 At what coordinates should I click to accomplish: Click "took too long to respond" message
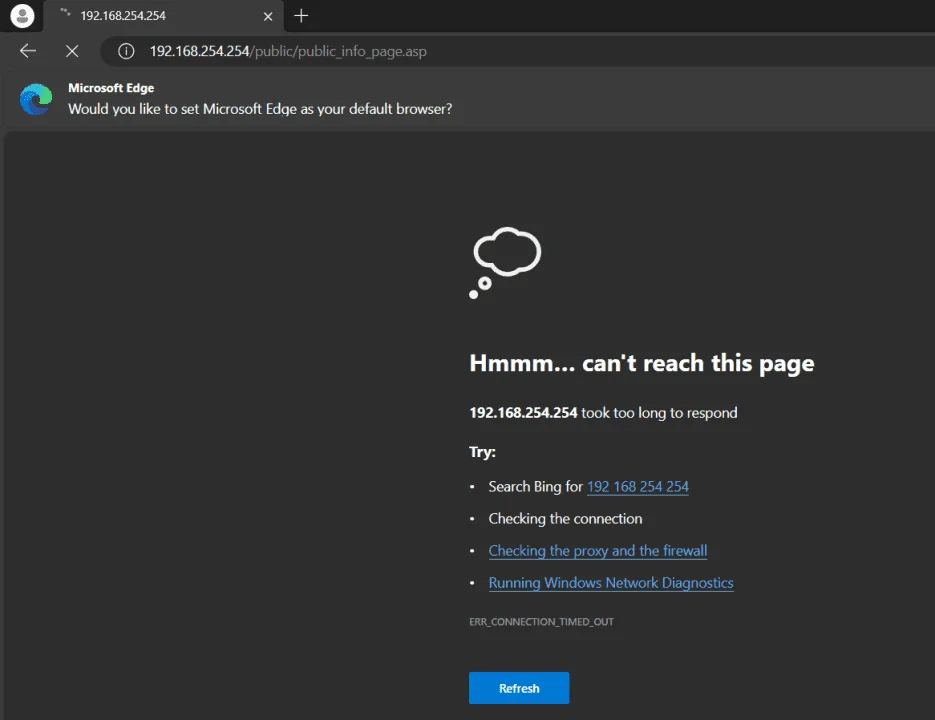coord(659,413)
